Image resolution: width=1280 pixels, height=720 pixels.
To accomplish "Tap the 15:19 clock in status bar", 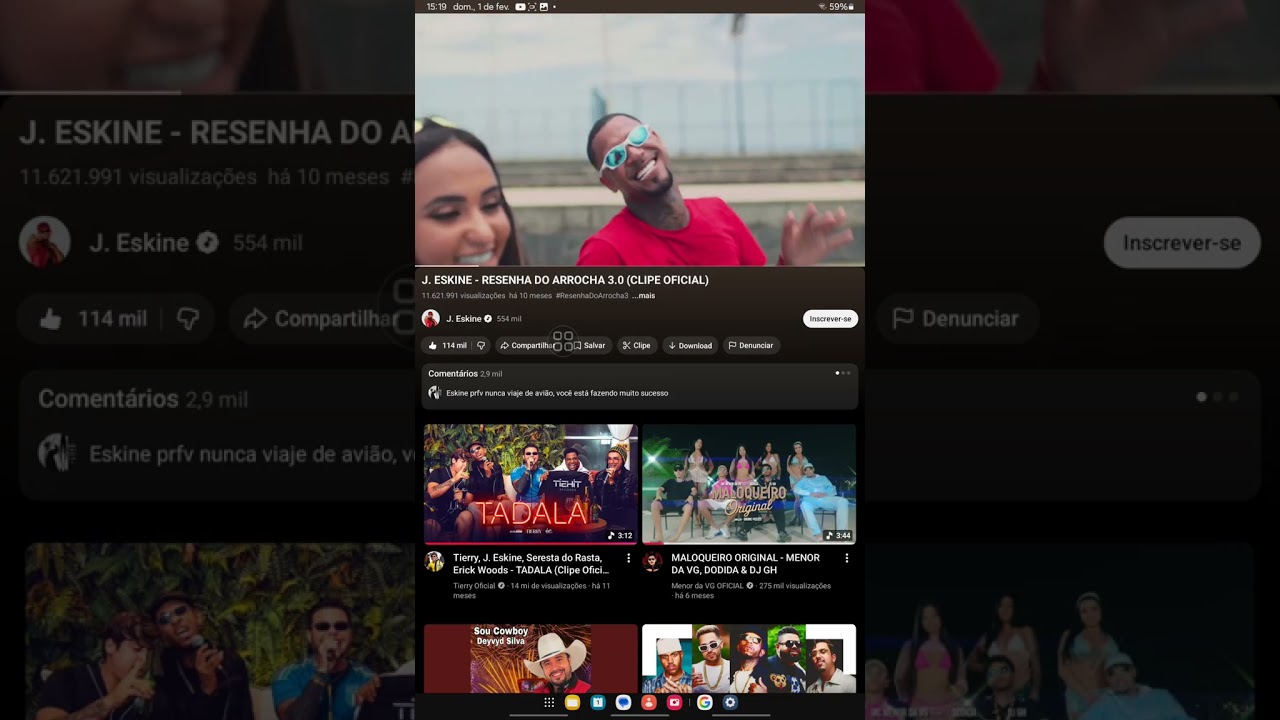I will [436, 6].
